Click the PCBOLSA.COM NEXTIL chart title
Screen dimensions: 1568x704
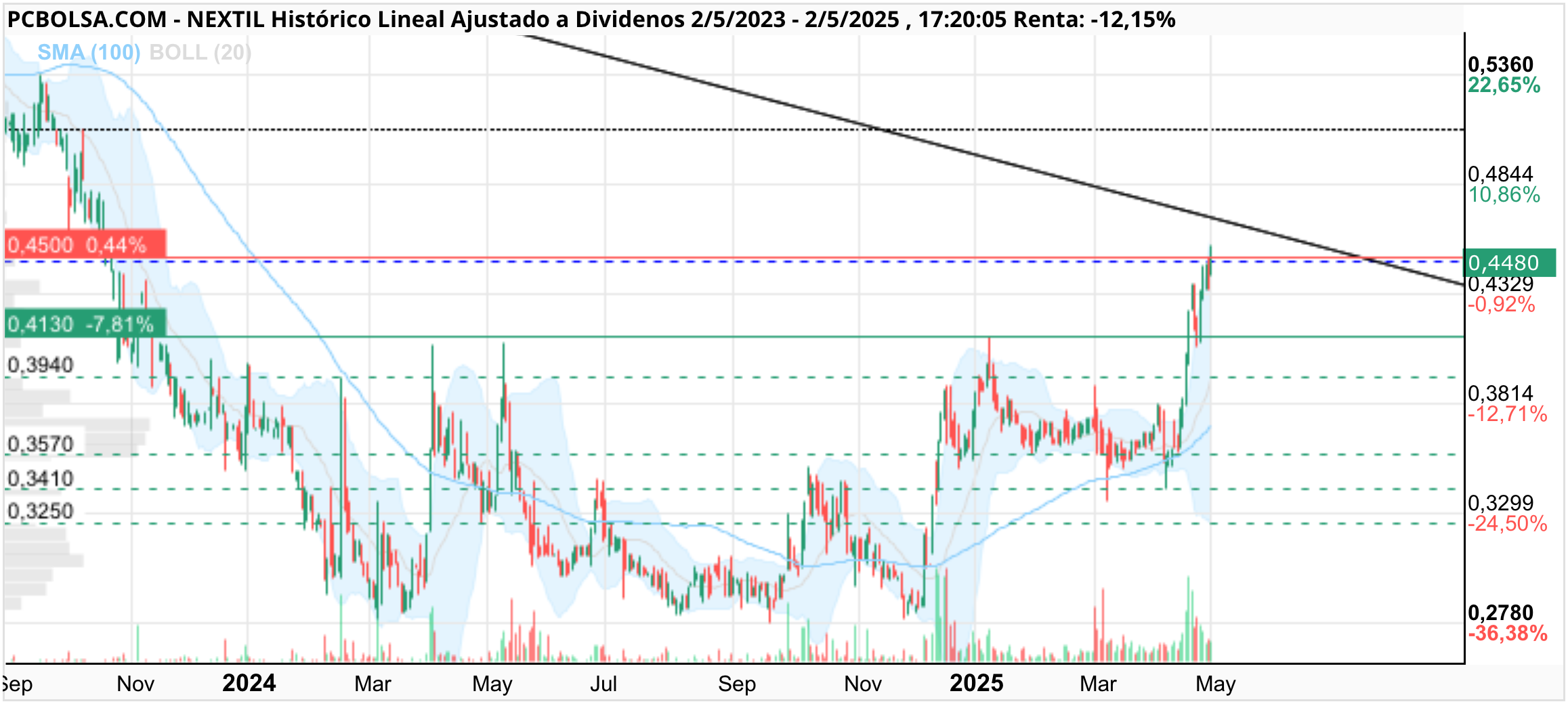(x=591, y=20)
